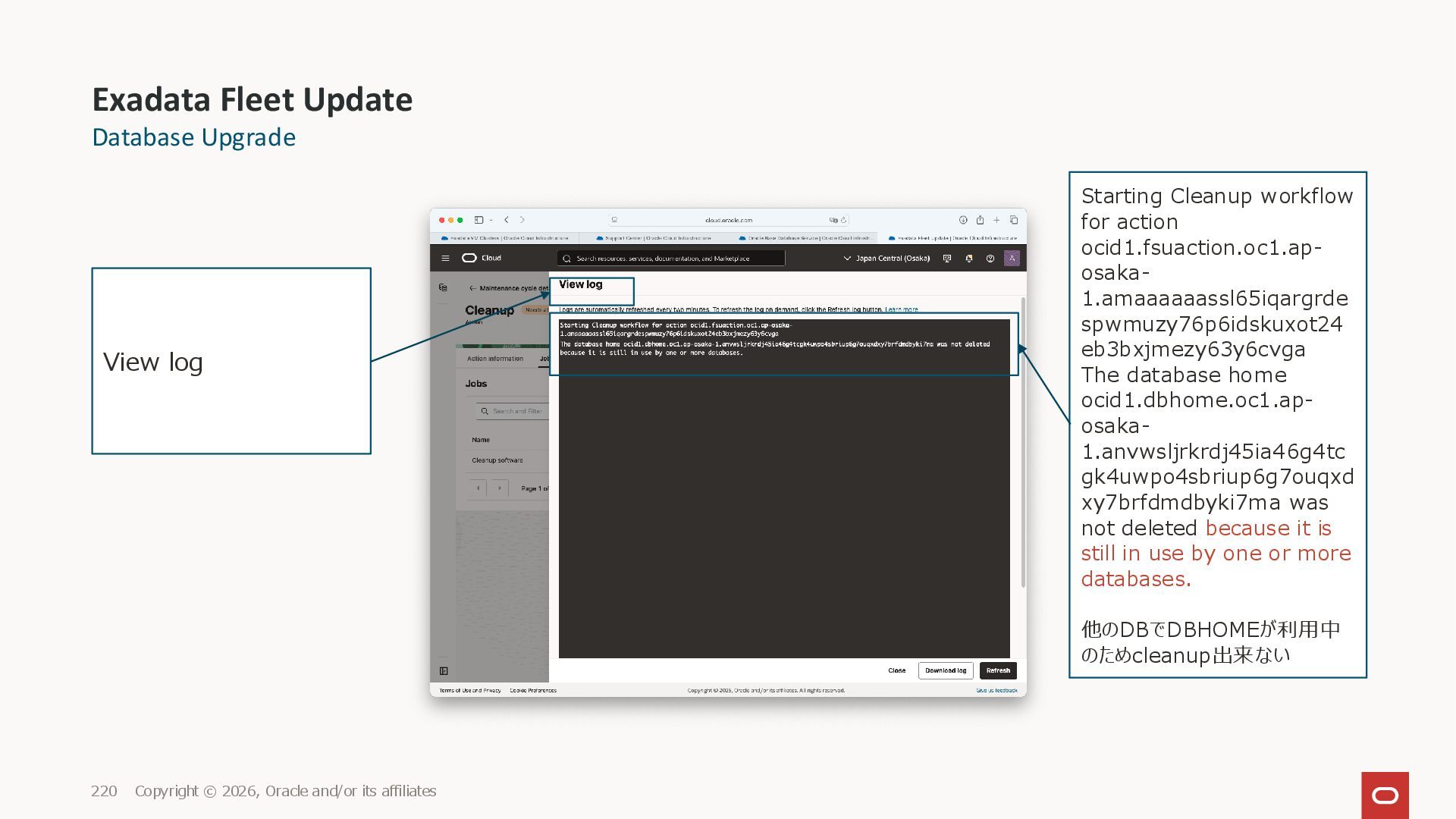The width and height of the screenshot is (1456, 819).
Task: Open the help question mark icon
Action: pos(990,259)
